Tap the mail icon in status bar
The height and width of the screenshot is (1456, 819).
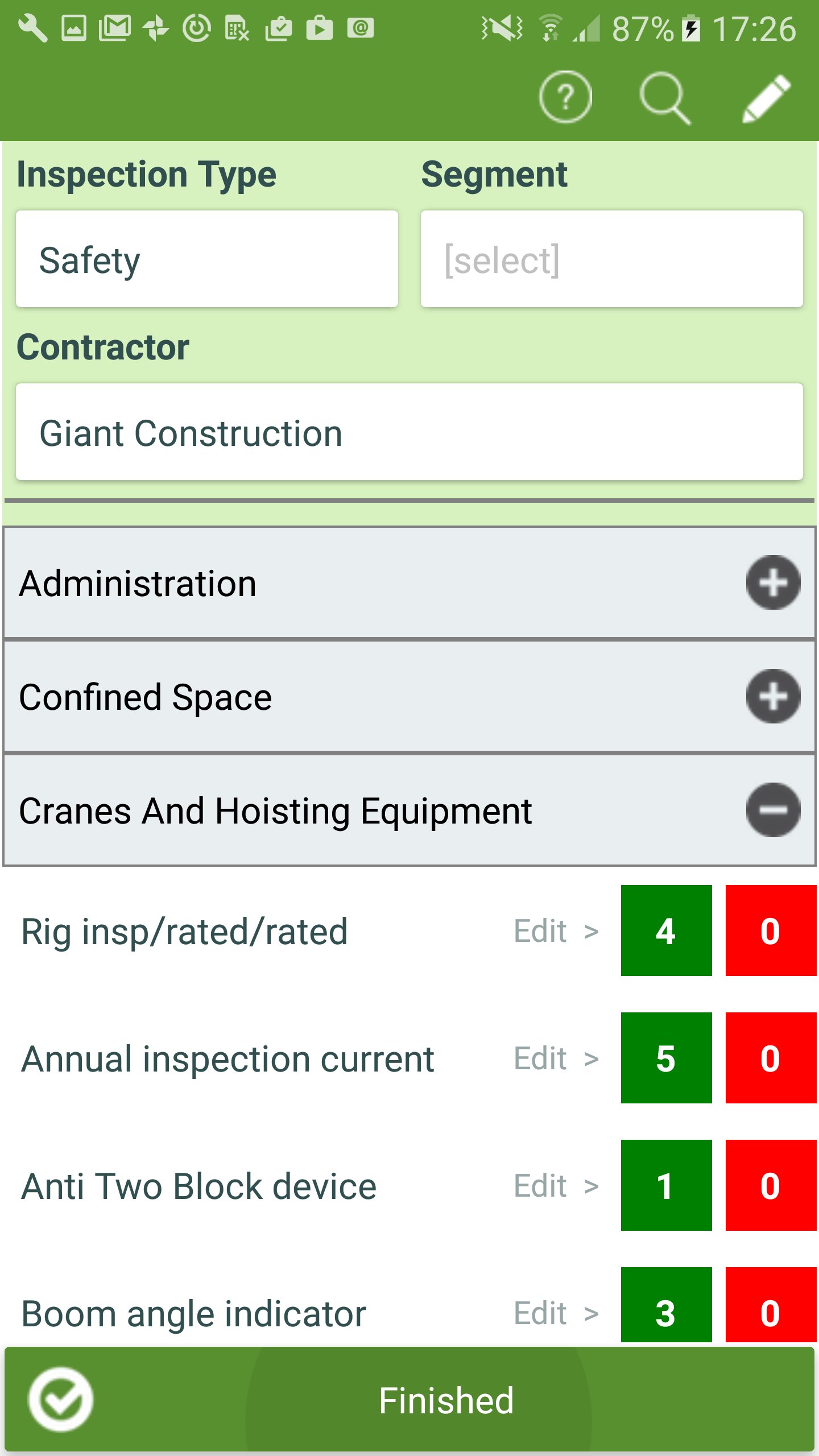click(115, 28)
